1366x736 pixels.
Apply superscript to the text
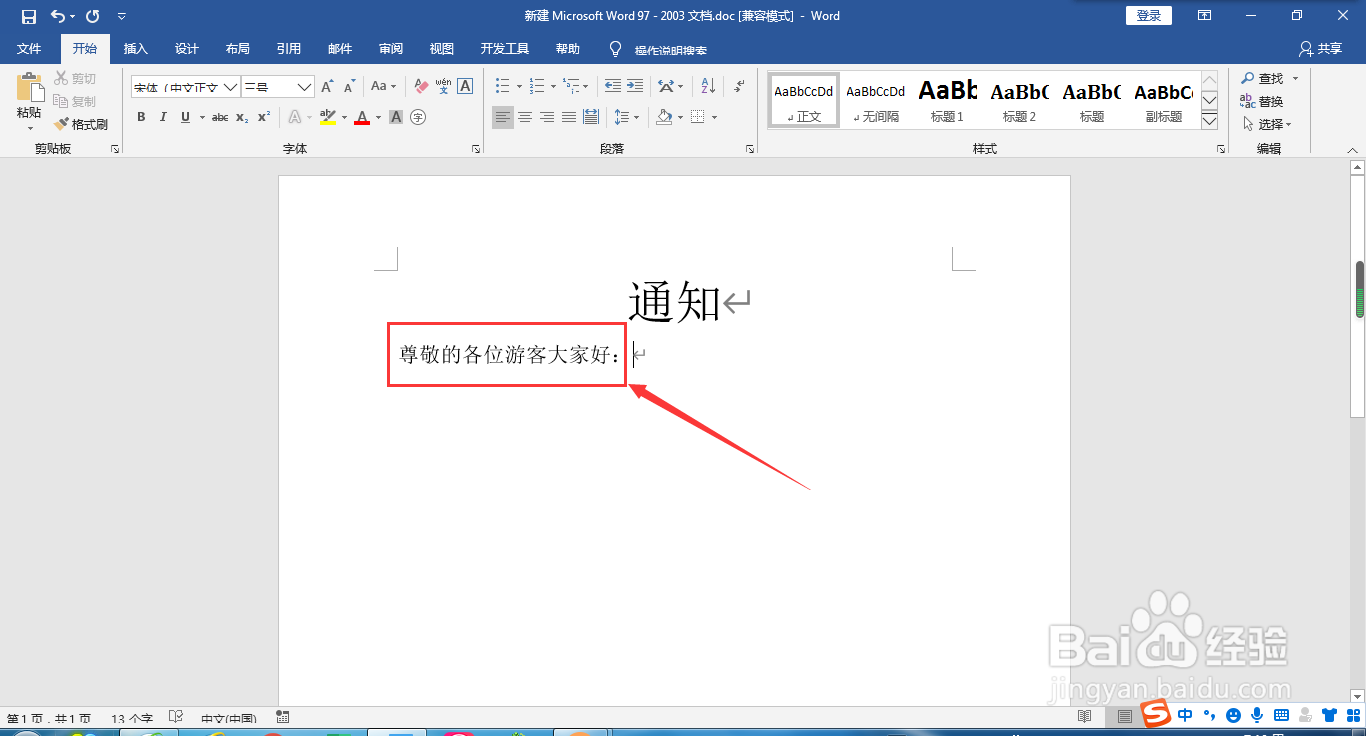(262, 117)
